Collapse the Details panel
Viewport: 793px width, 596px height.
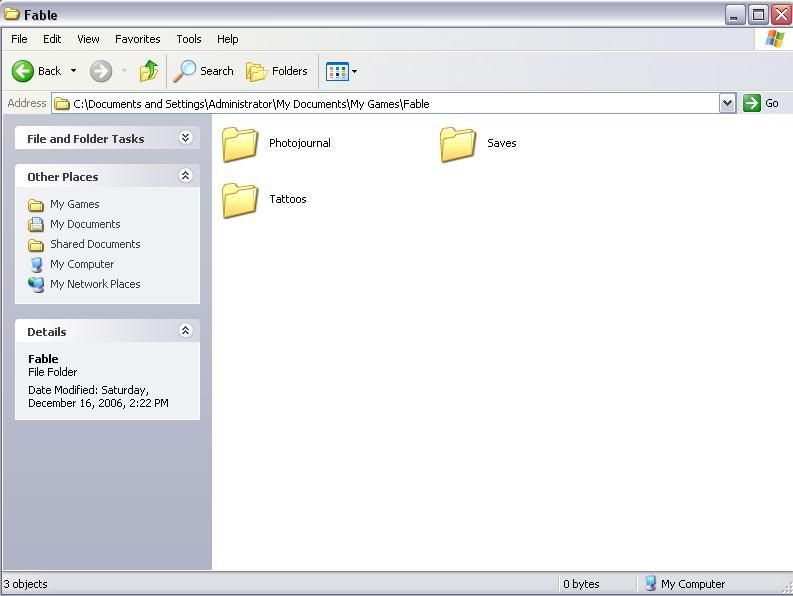186,330
